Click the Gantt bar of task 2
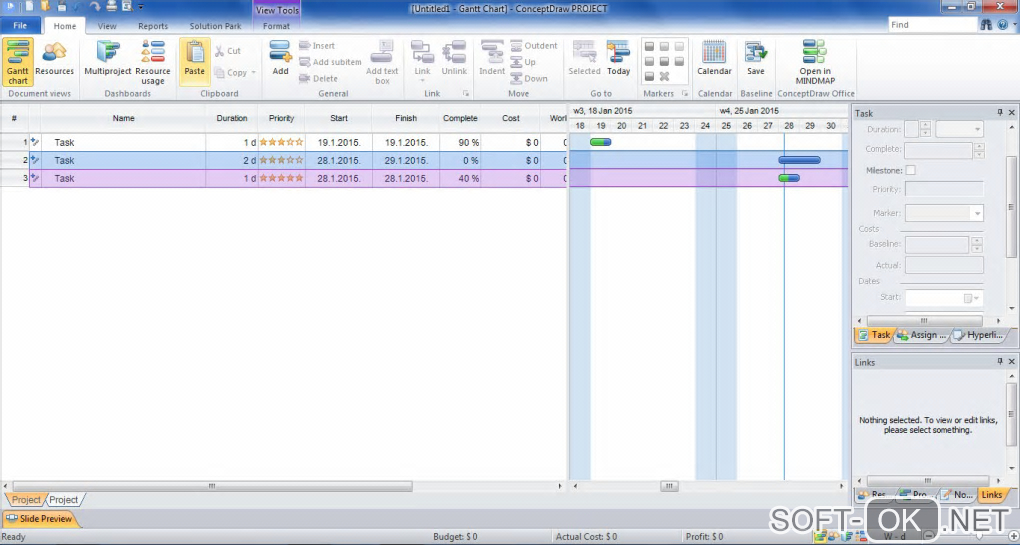1020x545 pixels. click(x=799, y=160)
